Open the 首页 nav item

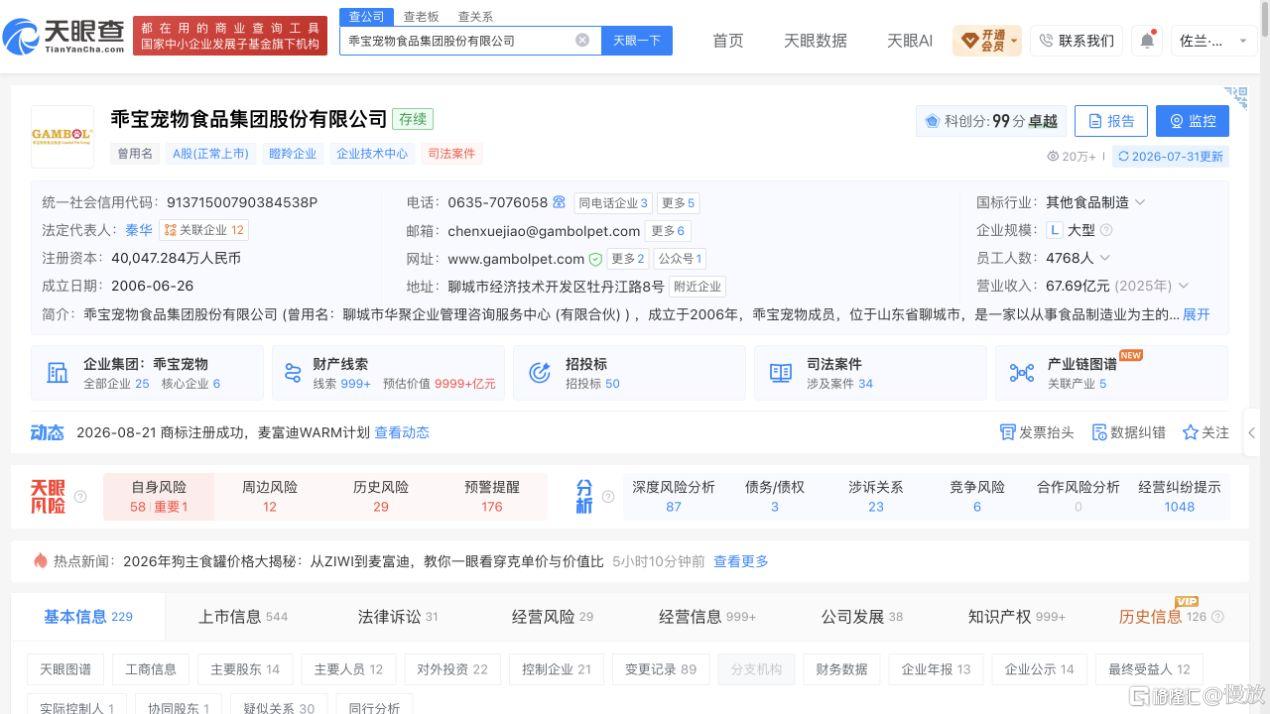[x=728, y=40]
